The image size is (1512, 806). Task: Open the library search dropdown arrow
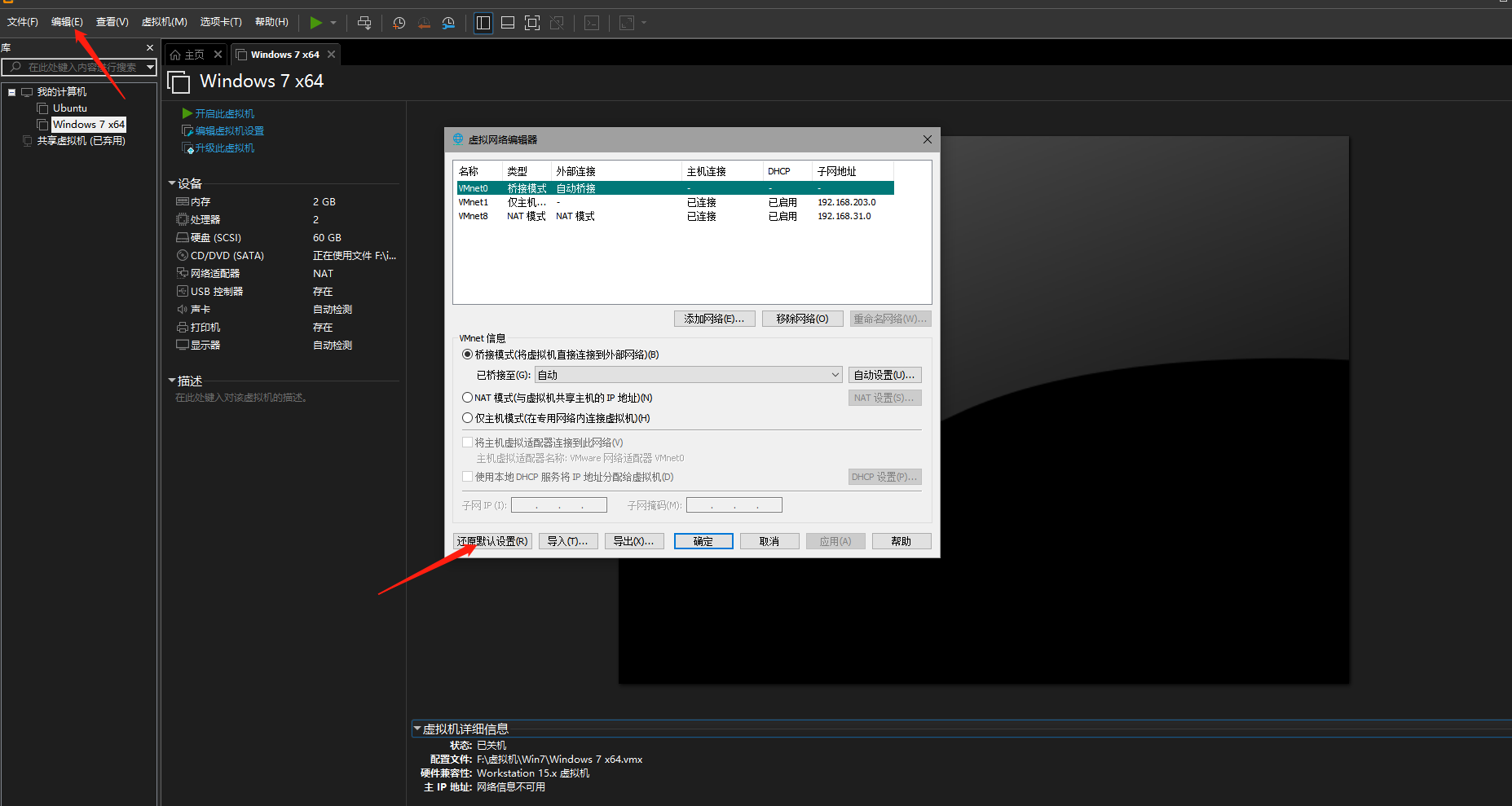(151, 67)
